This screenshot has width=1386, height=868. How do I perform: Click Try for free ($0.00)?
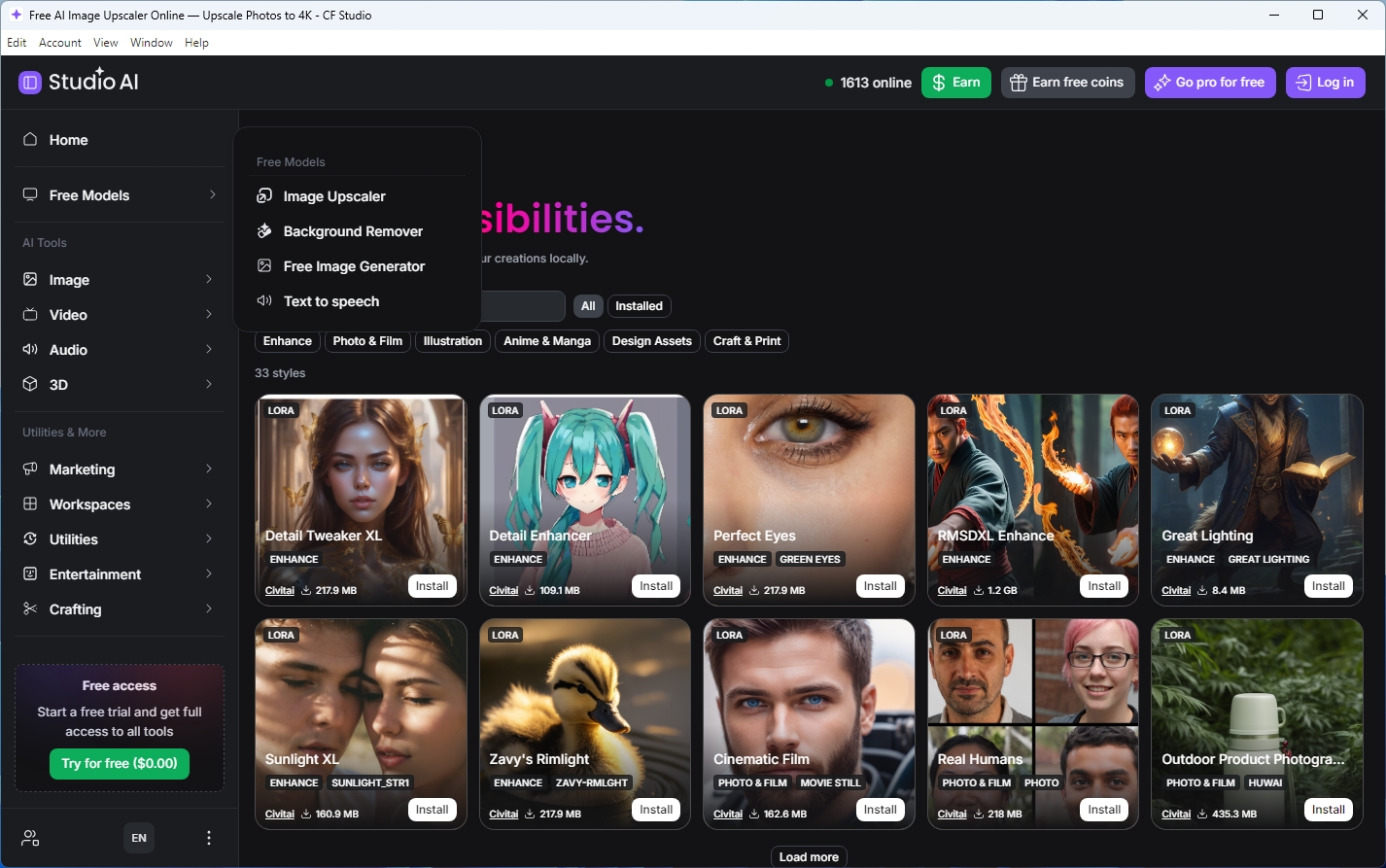[120, 763]
